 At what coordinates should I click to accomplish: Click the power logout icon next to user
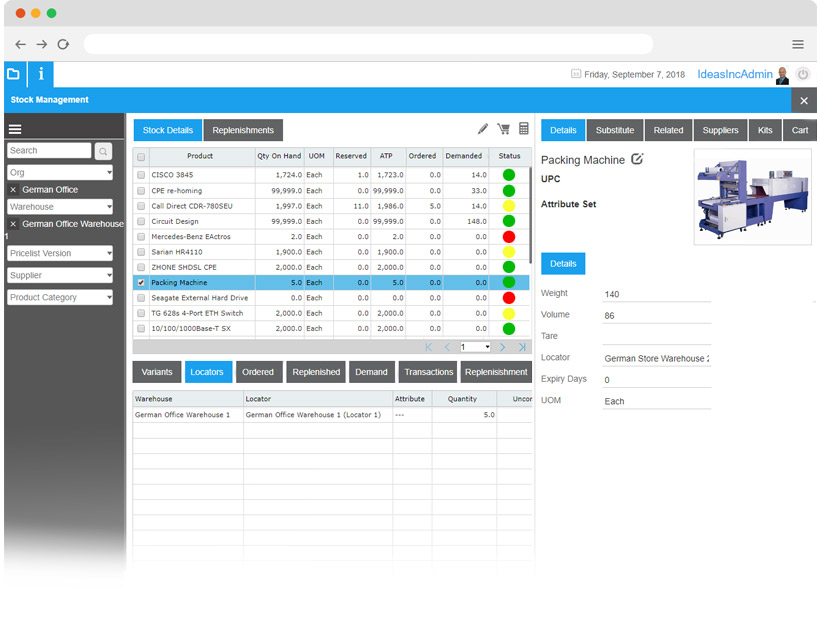pos(802,74)
